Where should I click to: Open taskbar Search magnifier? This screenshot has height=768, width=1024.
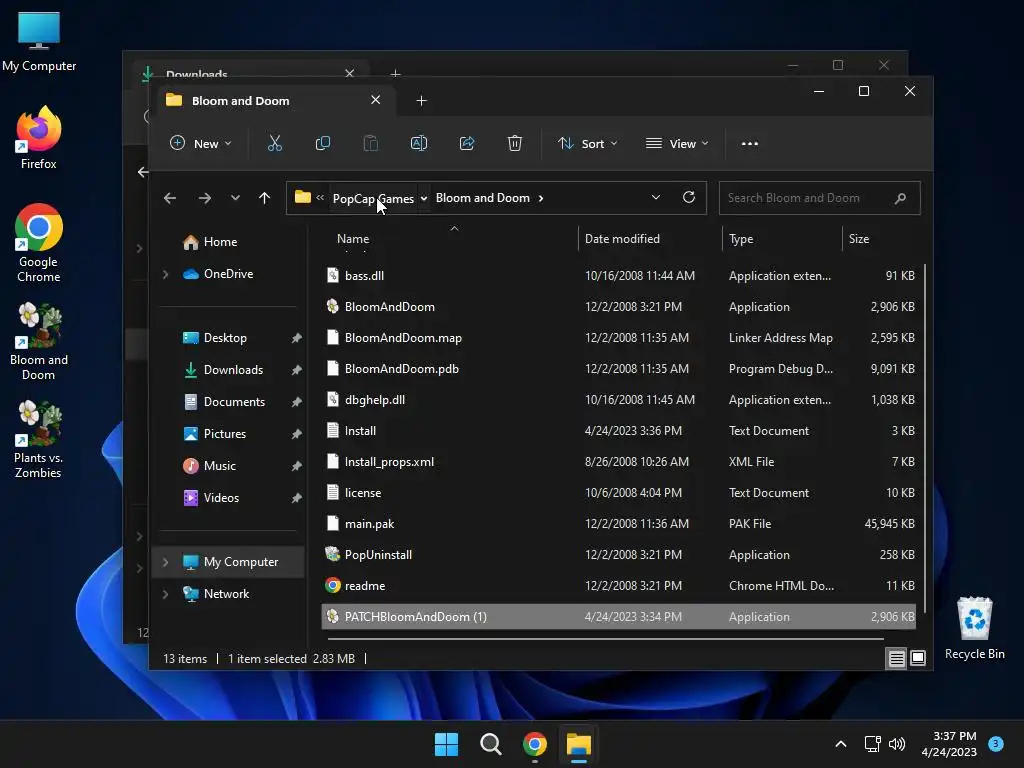point(490,744)
